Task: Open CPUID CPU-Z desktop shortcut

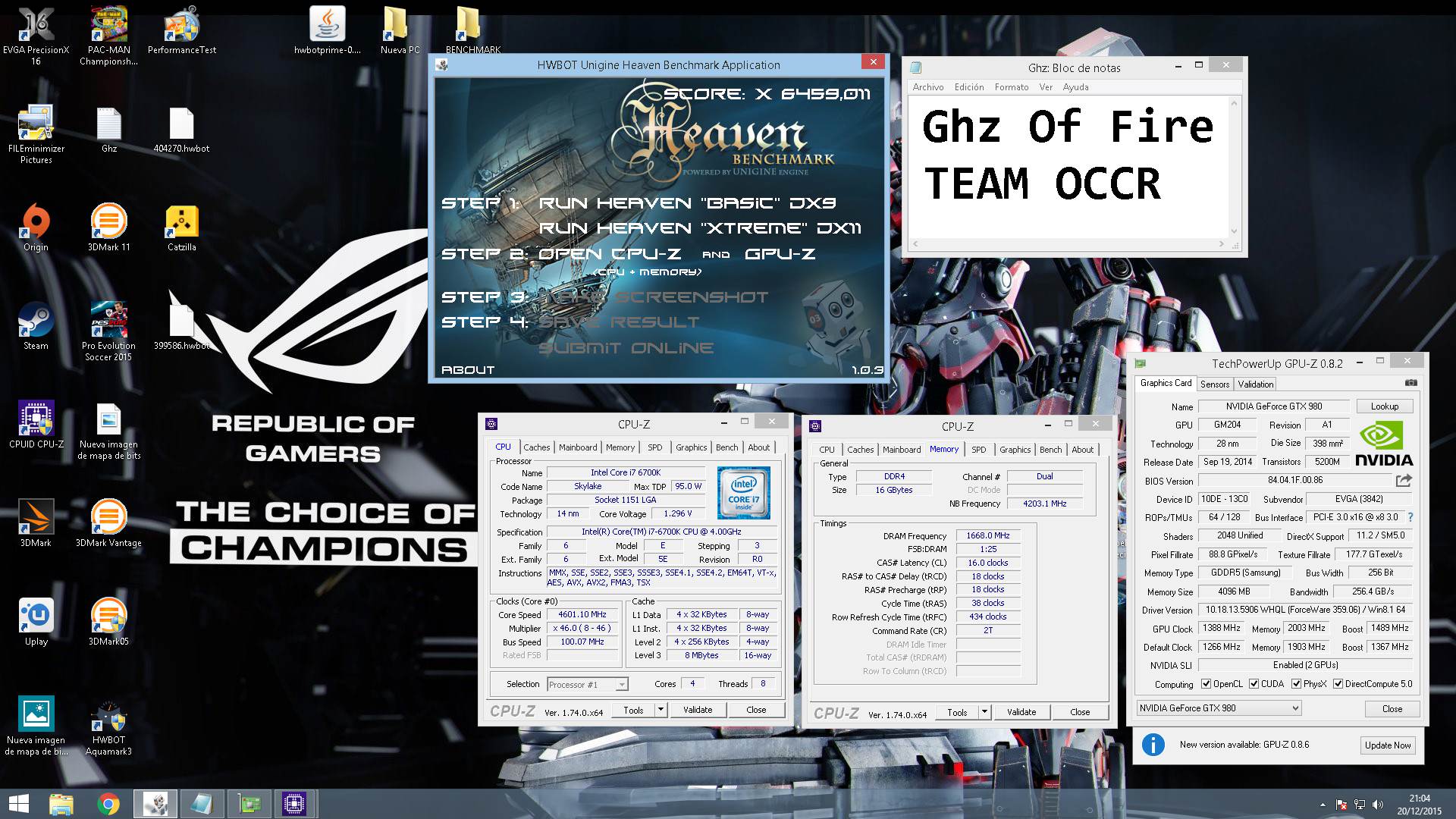Action: point(36,425)
